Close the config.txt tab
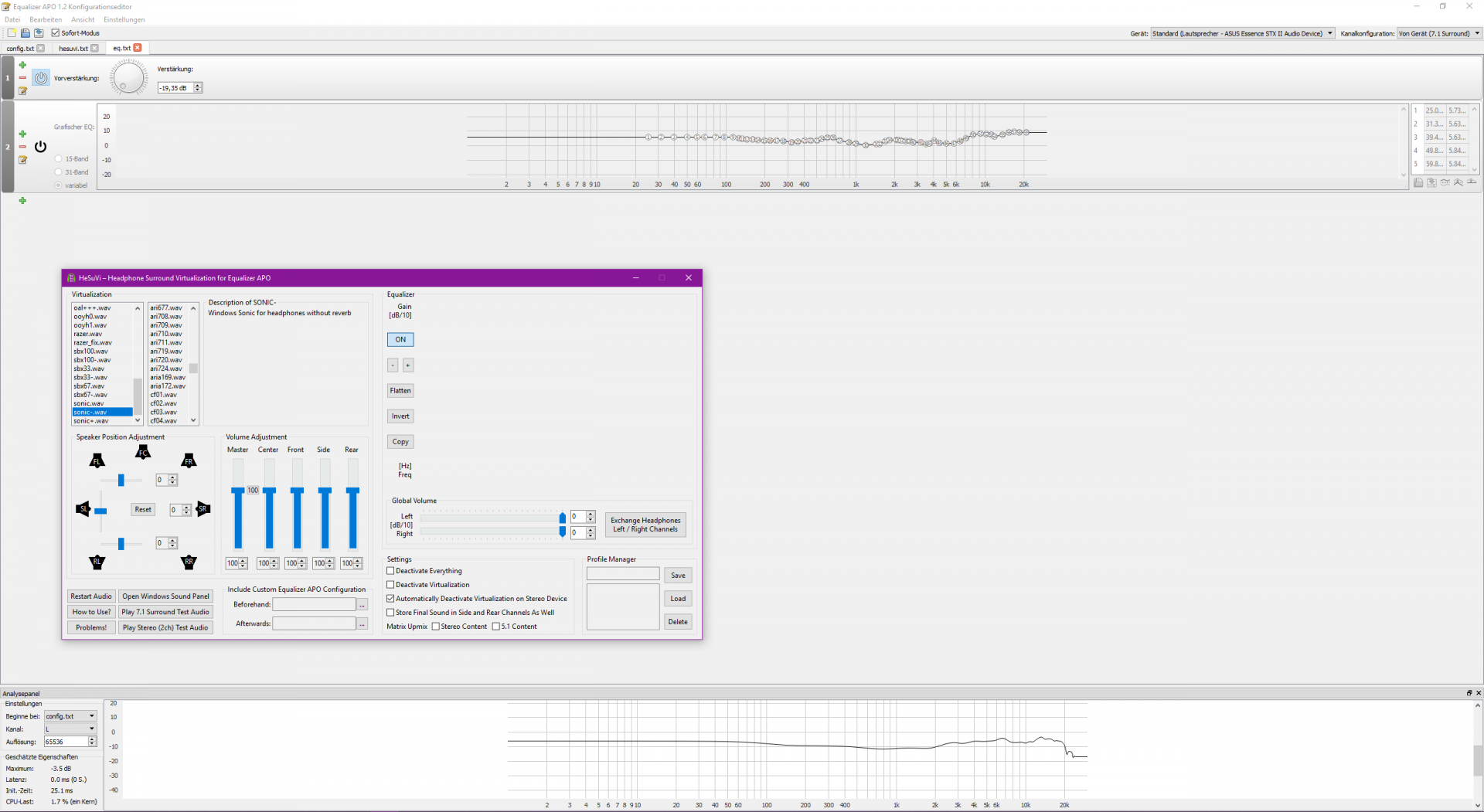1484x812 pixels. pyautogui.click(x=41, y=48)
